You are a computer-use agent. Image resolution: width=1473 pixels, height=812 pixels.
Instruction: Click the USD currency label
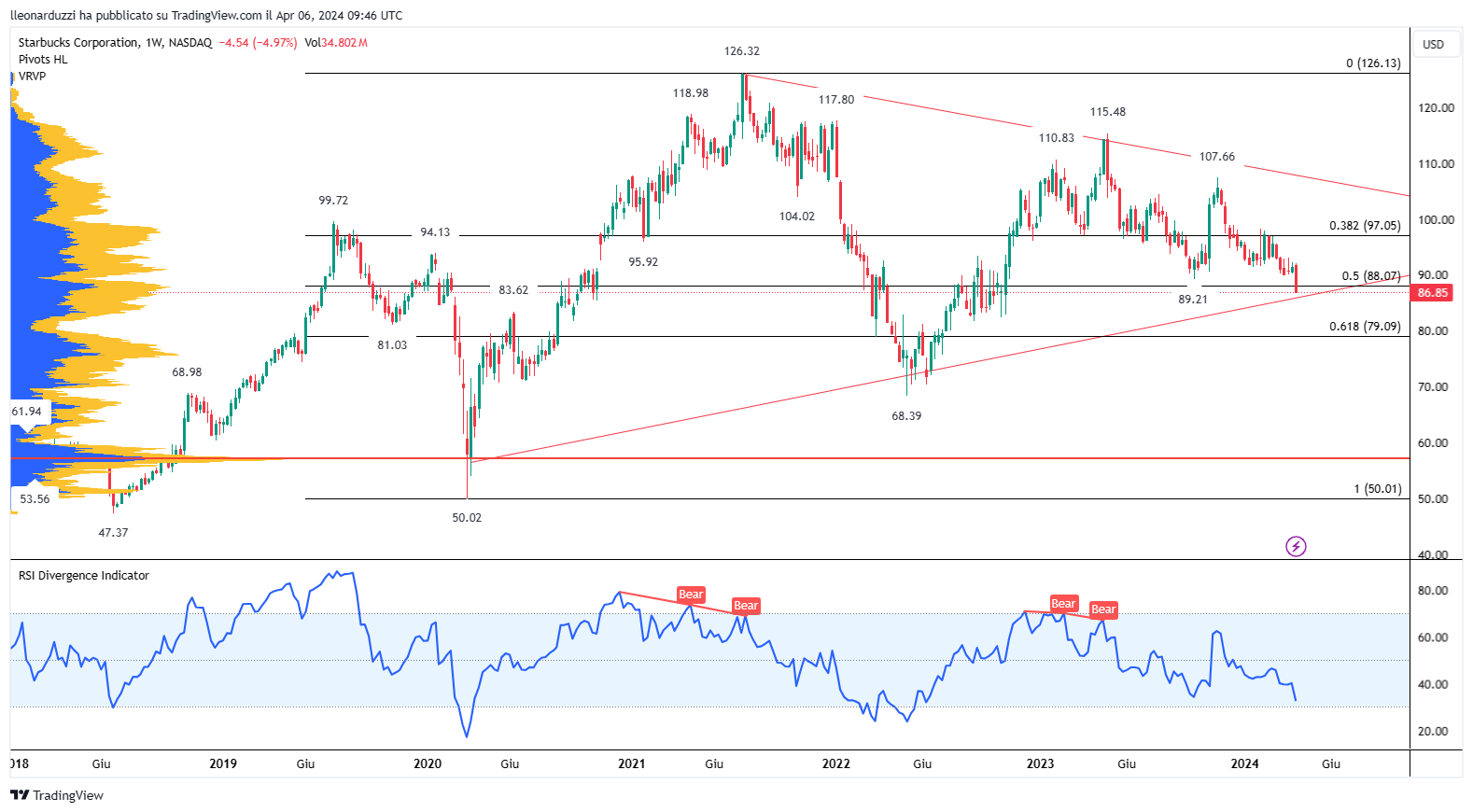click(1433, 44)
